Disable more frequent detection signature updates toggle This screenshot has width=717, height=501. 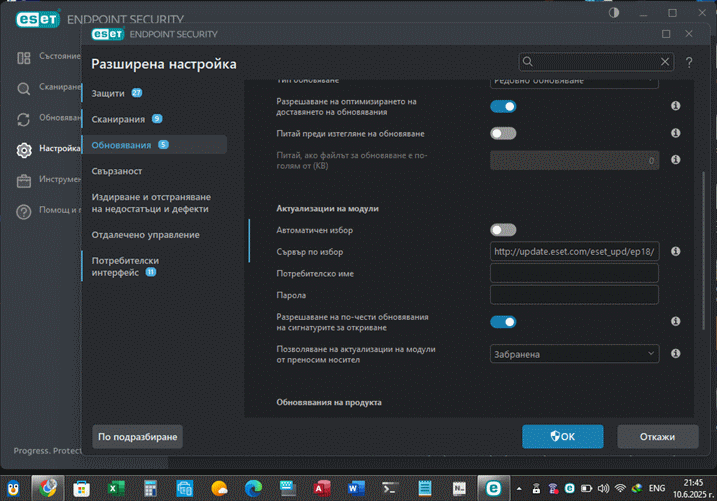point(503,322)
